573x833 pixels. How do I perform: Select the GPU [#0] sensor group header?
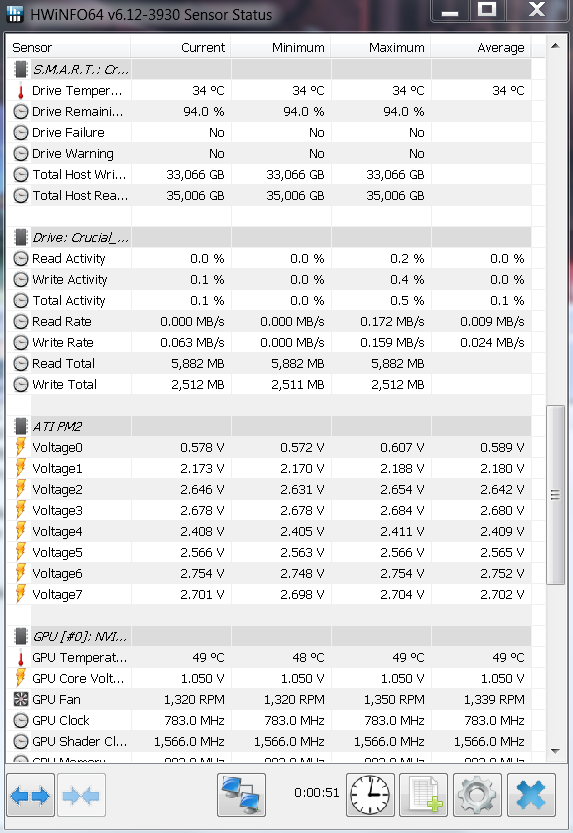[269, 636]
